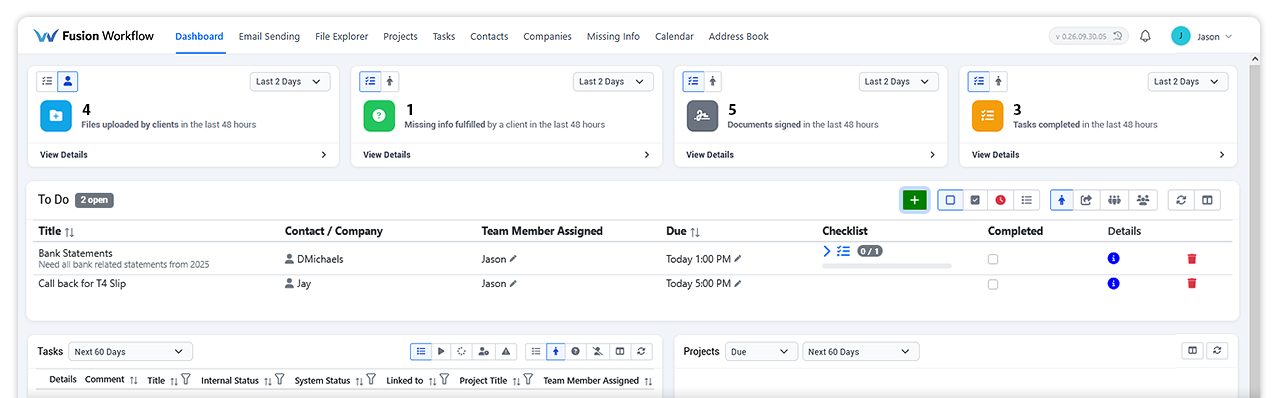This screenshot has height=398, width=1279.
Task: Open Projects panel column layout icon
Action: [x=1193, y=352]
